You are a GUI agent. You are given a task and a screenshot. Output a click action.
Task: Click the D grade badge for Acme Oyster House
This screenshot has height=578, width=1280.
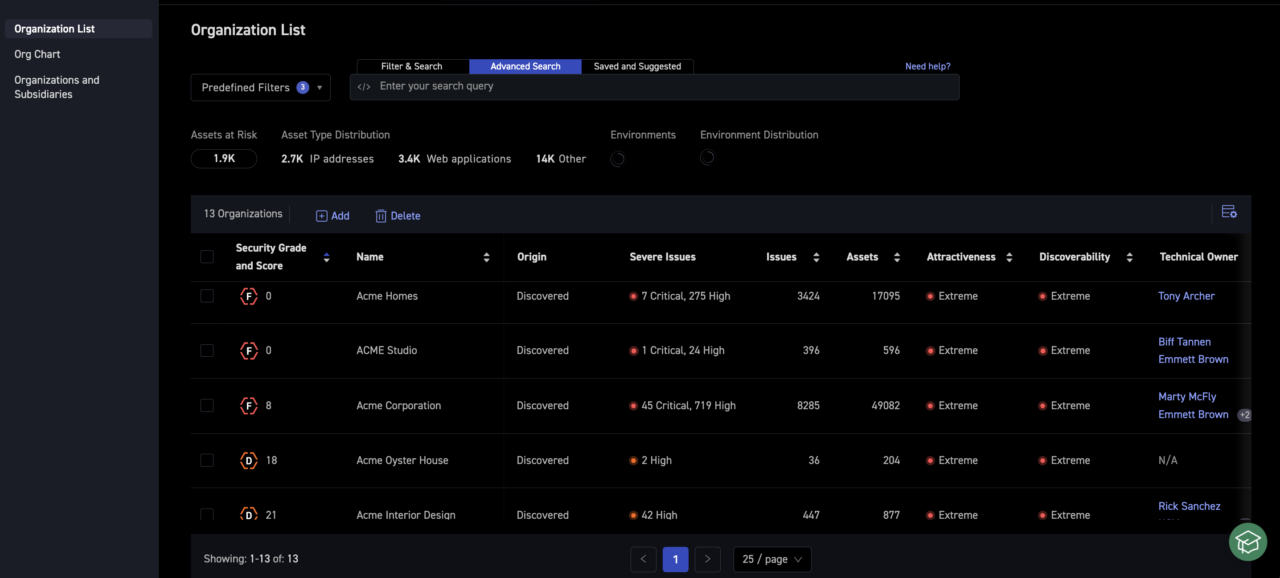(x=249, y=461)
